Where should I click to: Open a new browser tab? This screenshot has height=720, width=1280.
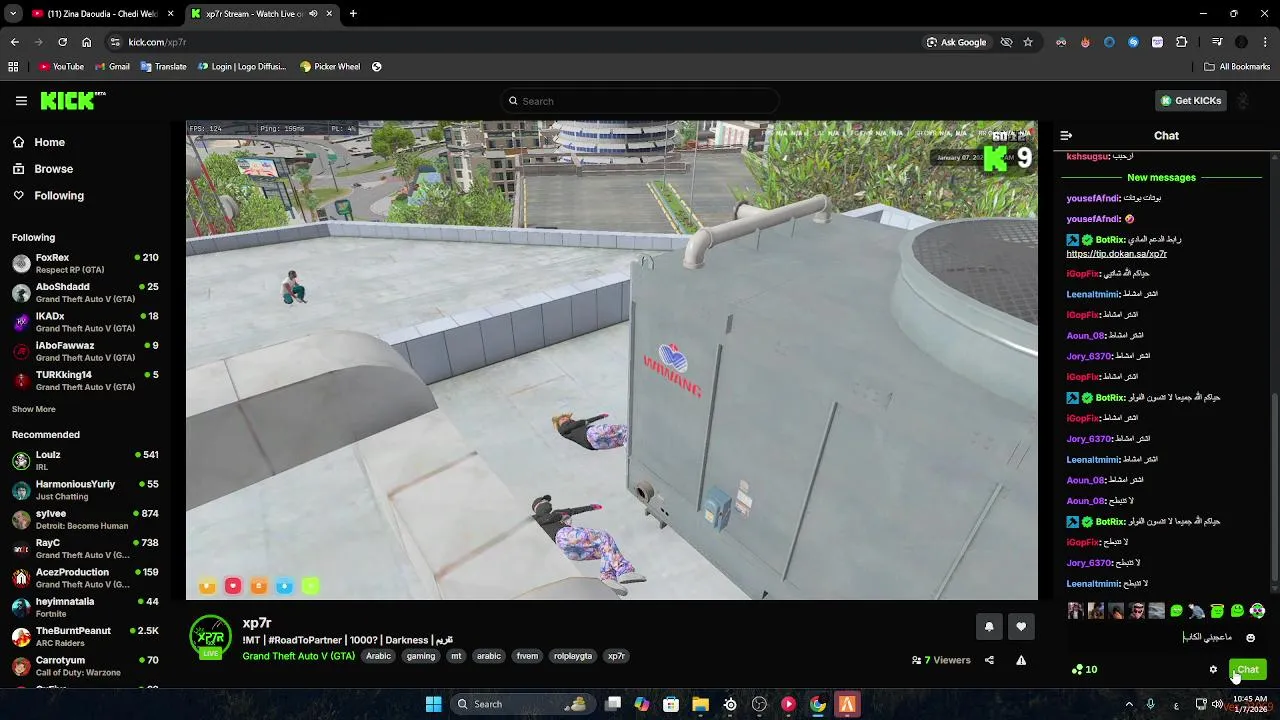[x=353, y=14]
